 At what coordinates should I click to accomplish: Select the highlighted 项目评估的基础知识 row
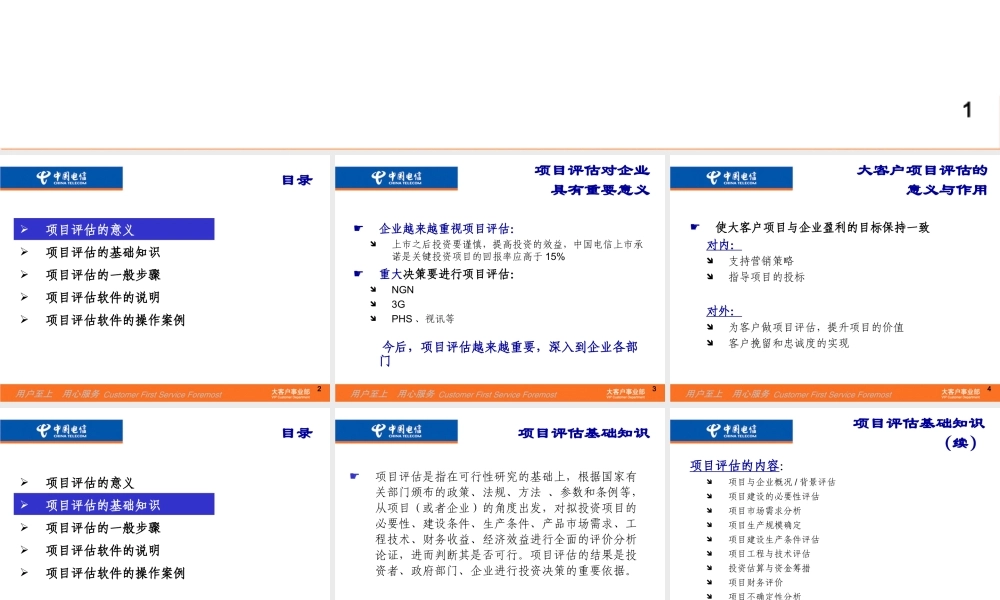(x=114, y=505)
